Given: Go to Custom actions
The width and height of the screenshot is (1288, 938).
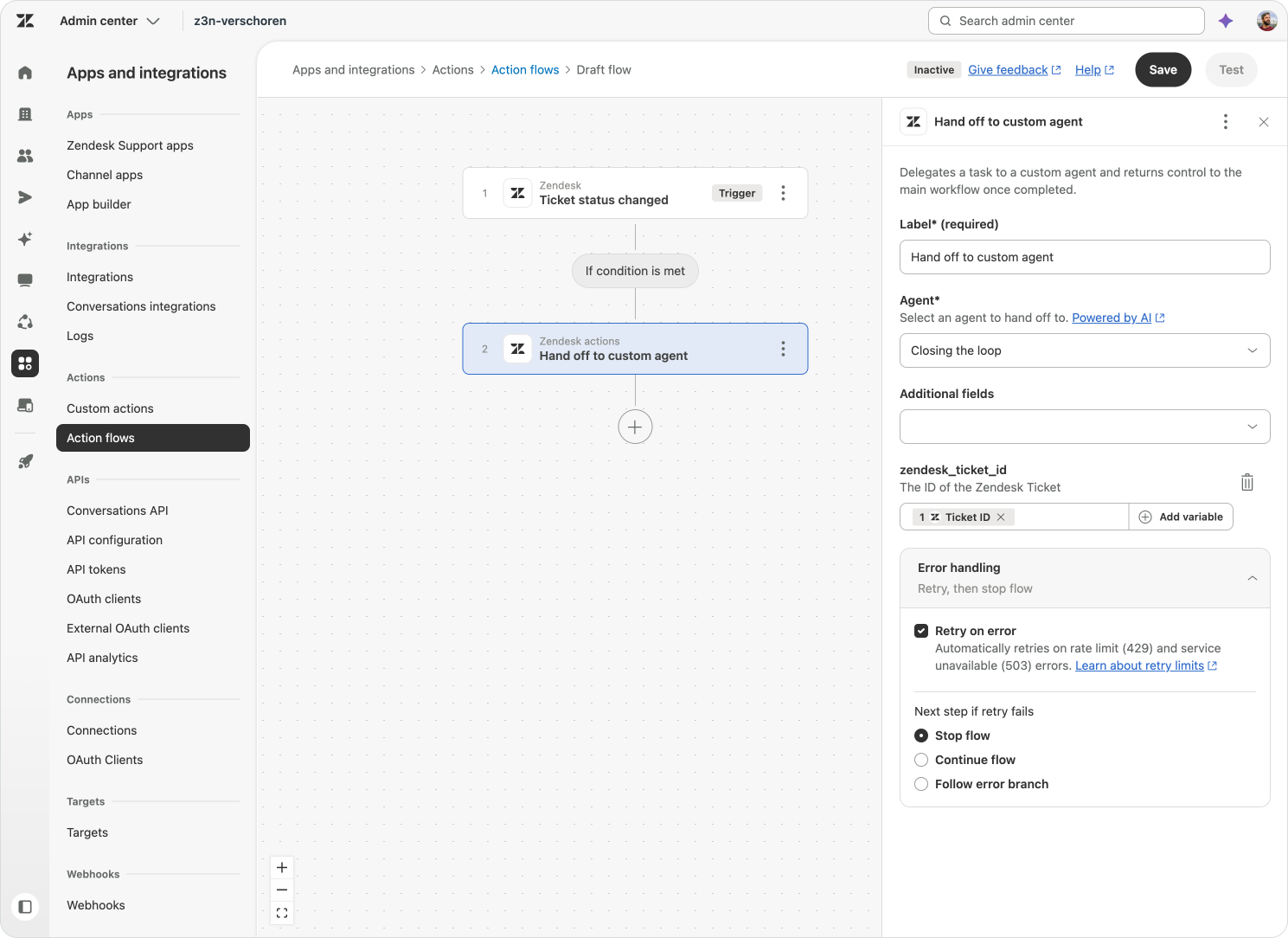Looking at the screenshot, I should click(110, 408).
